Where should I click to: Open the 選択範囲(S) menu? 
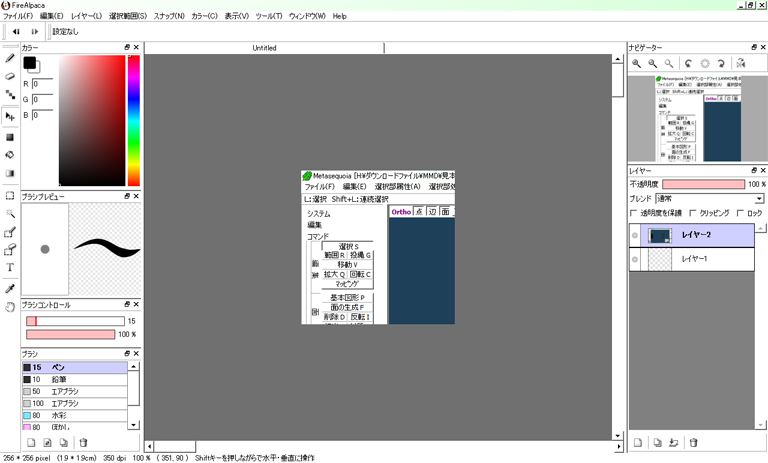128,16
